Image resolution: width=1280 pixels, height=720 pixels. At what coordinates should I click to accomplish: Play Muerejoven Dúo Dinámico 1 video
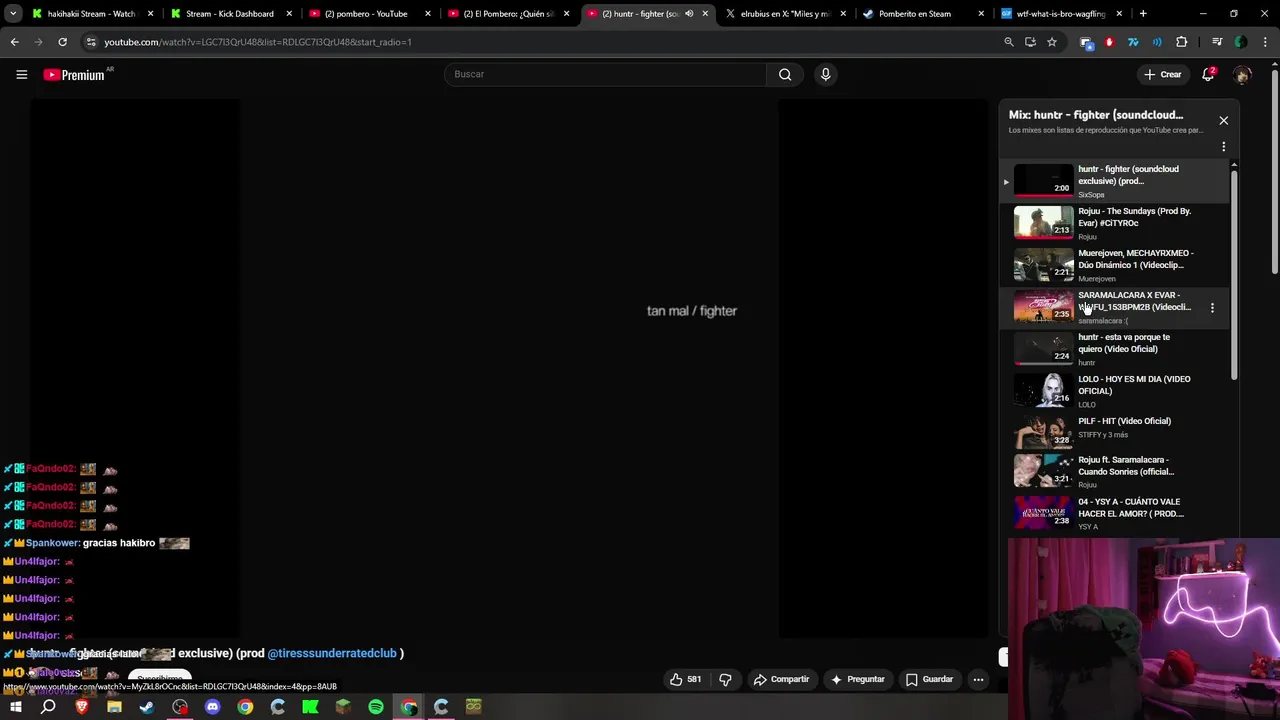1115,265
